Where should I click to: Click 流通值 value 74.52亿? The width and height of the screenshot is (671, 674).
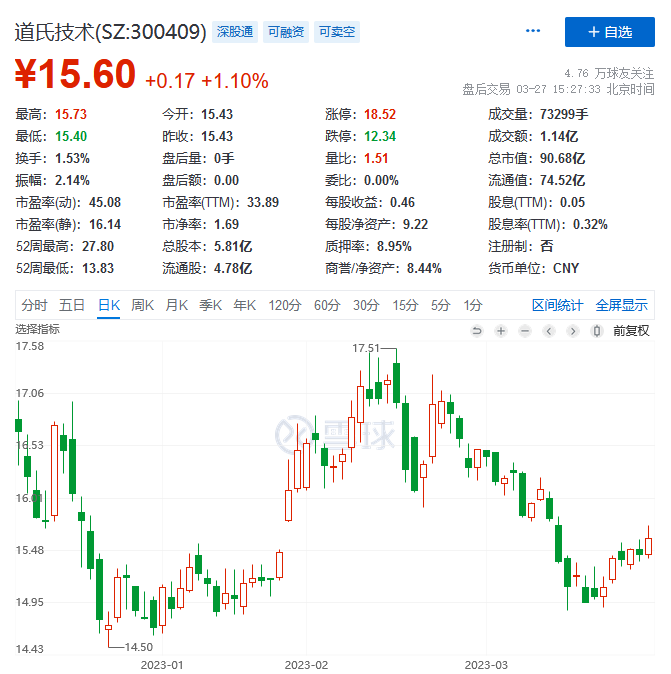(x=563, y=180)
